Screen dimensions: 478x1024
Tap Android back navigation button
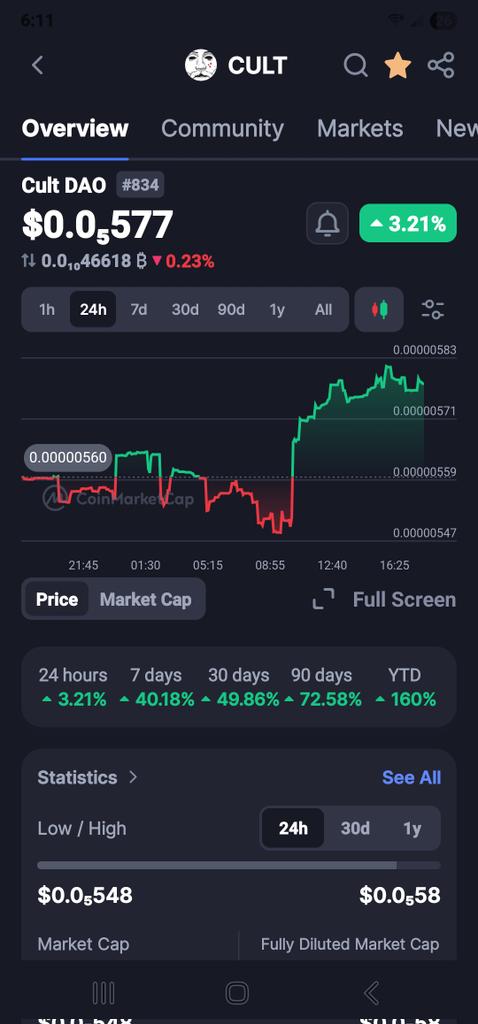[x=372, y=993]
